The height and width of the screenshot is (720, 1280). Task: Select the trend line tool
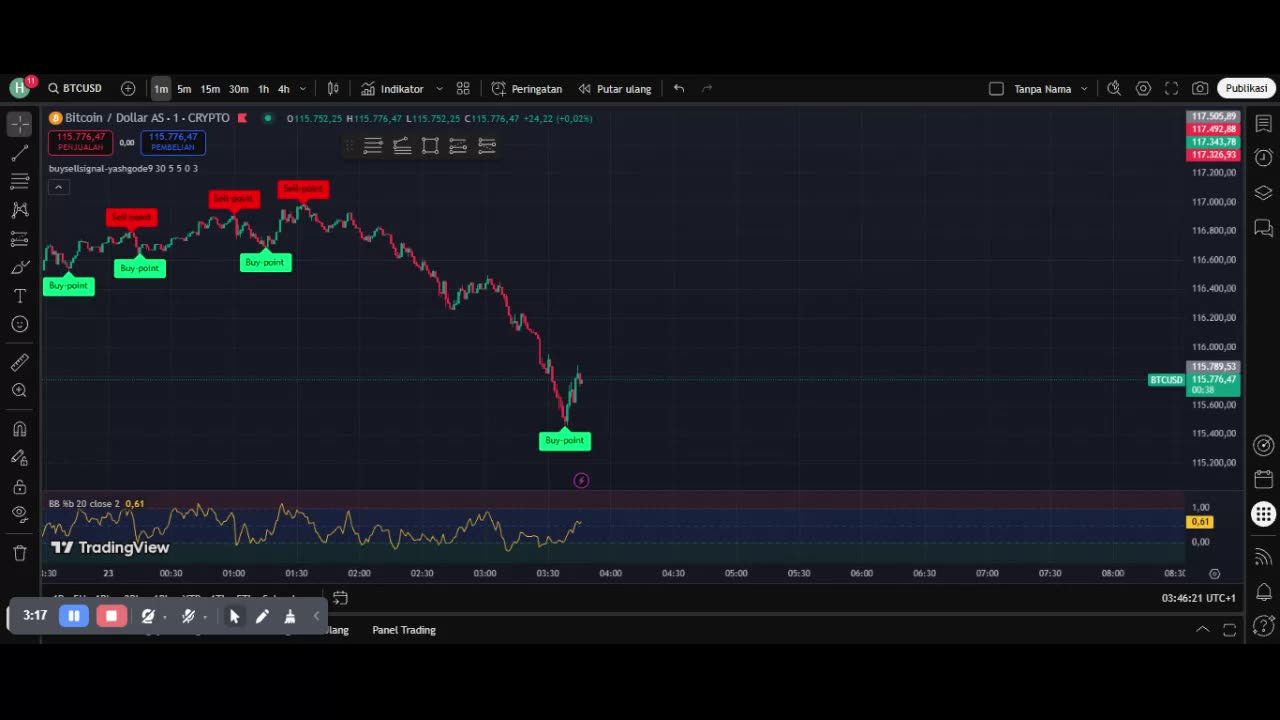[19, 153]
